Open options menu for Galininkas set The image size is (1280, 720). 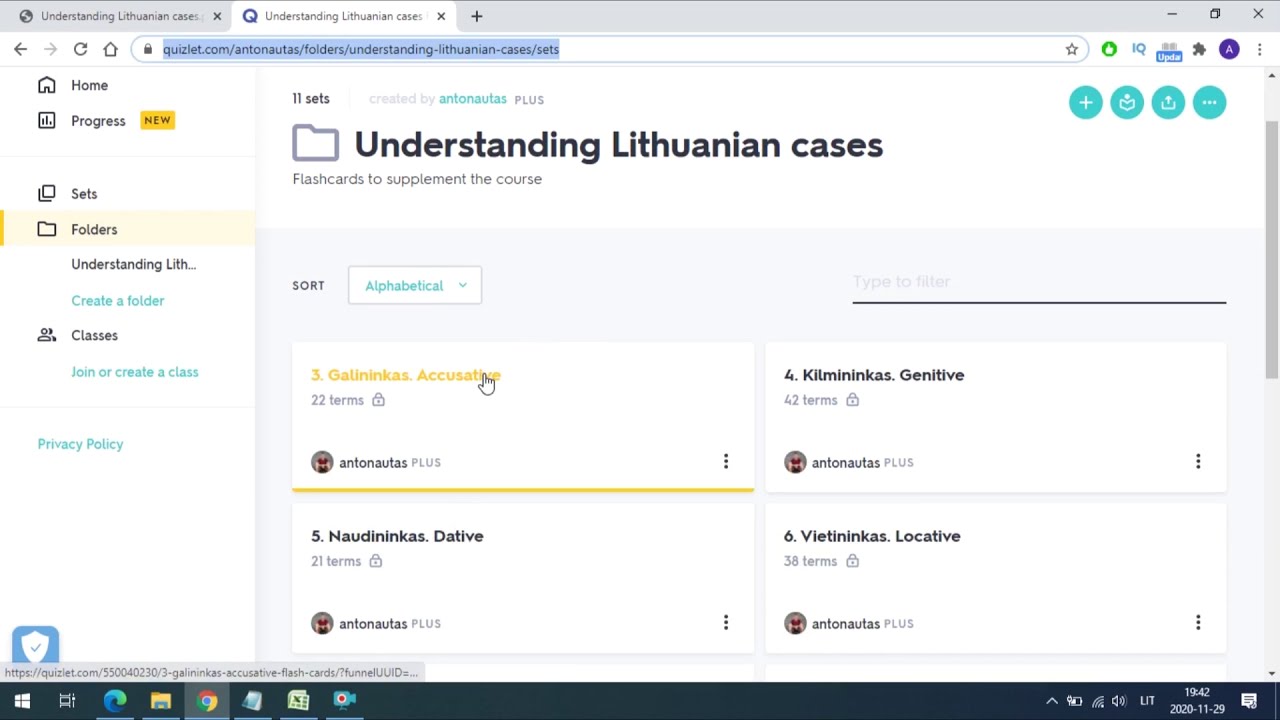pyautogui.click(x=726, y=461)
